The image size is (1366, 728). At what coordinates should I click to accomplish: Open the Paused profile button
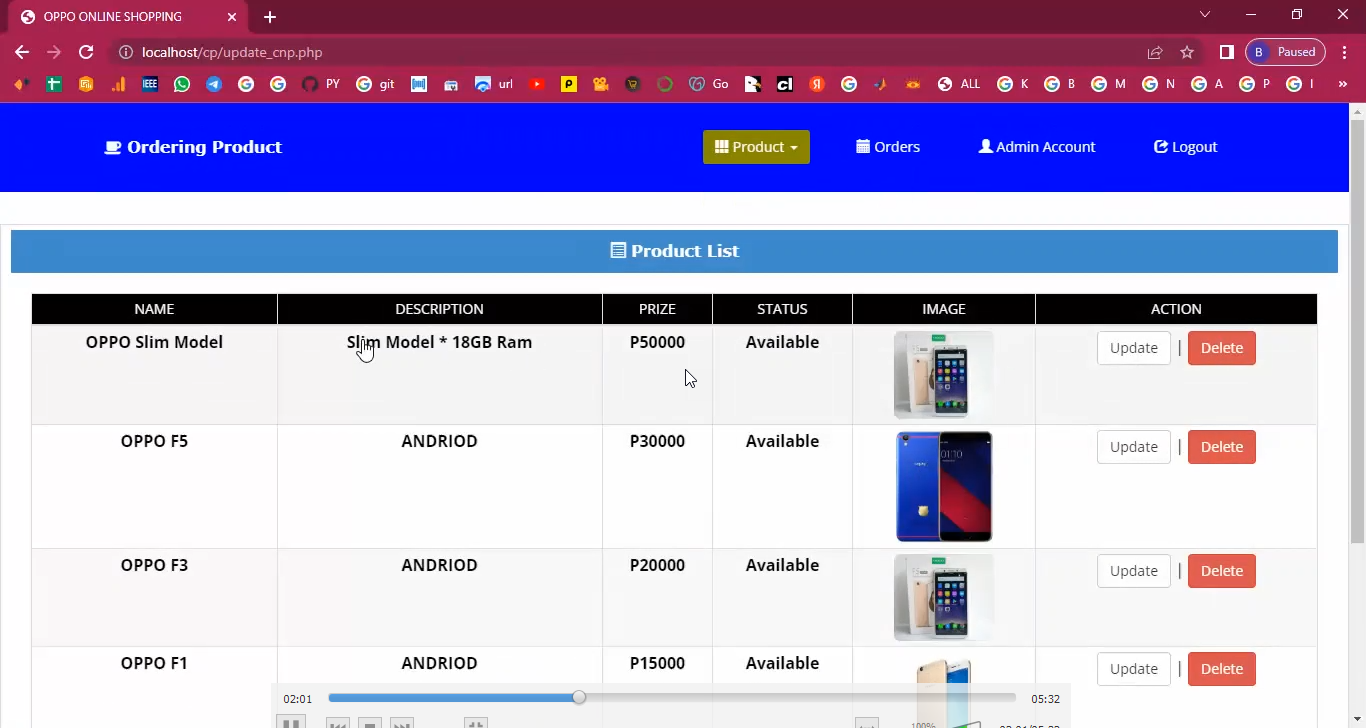pos(1285,52)
